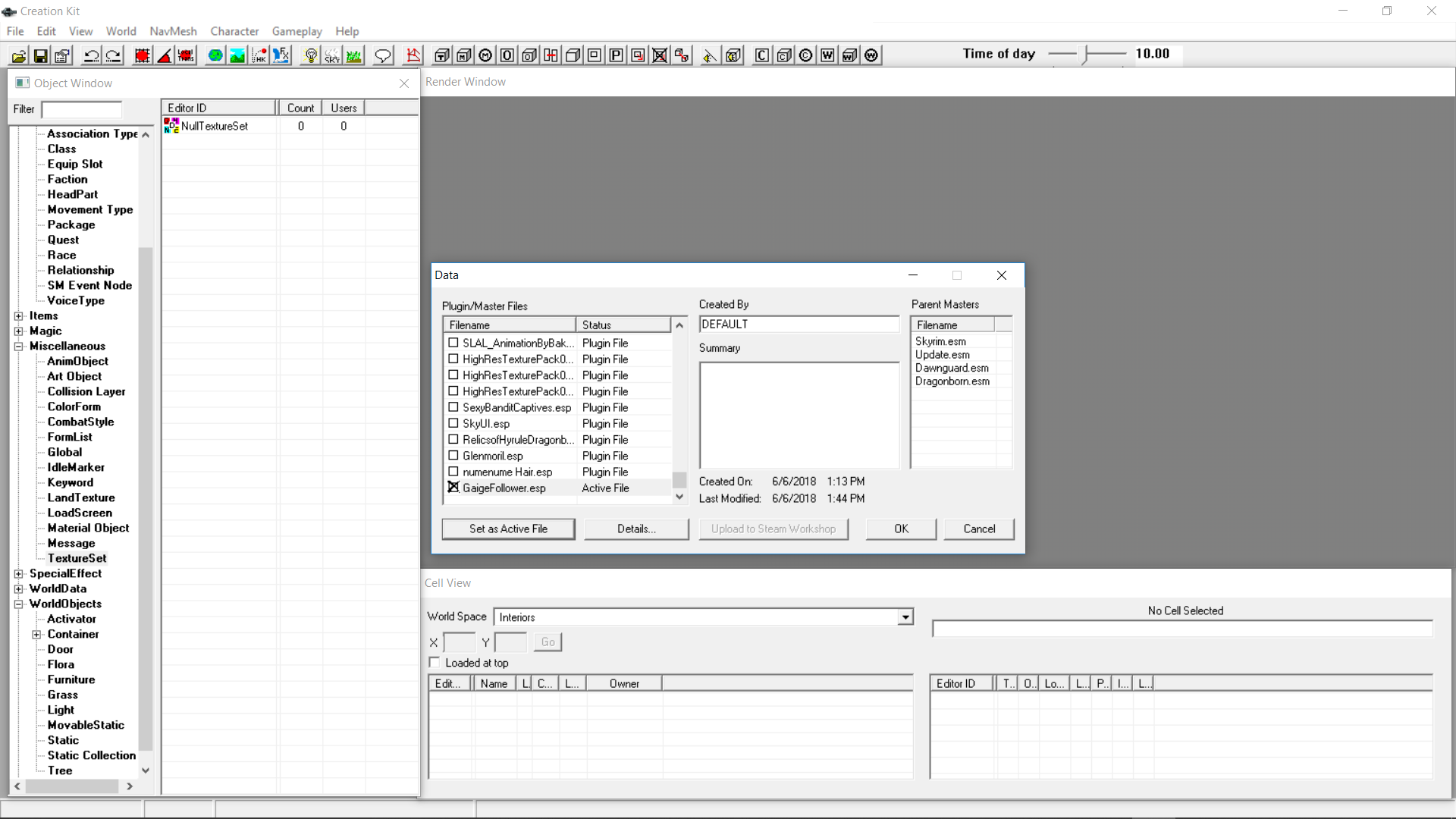The width and height of the screenshot is (1456, 819).
Task: Open the Gameplay menu
Action: [x=297, y=31]
